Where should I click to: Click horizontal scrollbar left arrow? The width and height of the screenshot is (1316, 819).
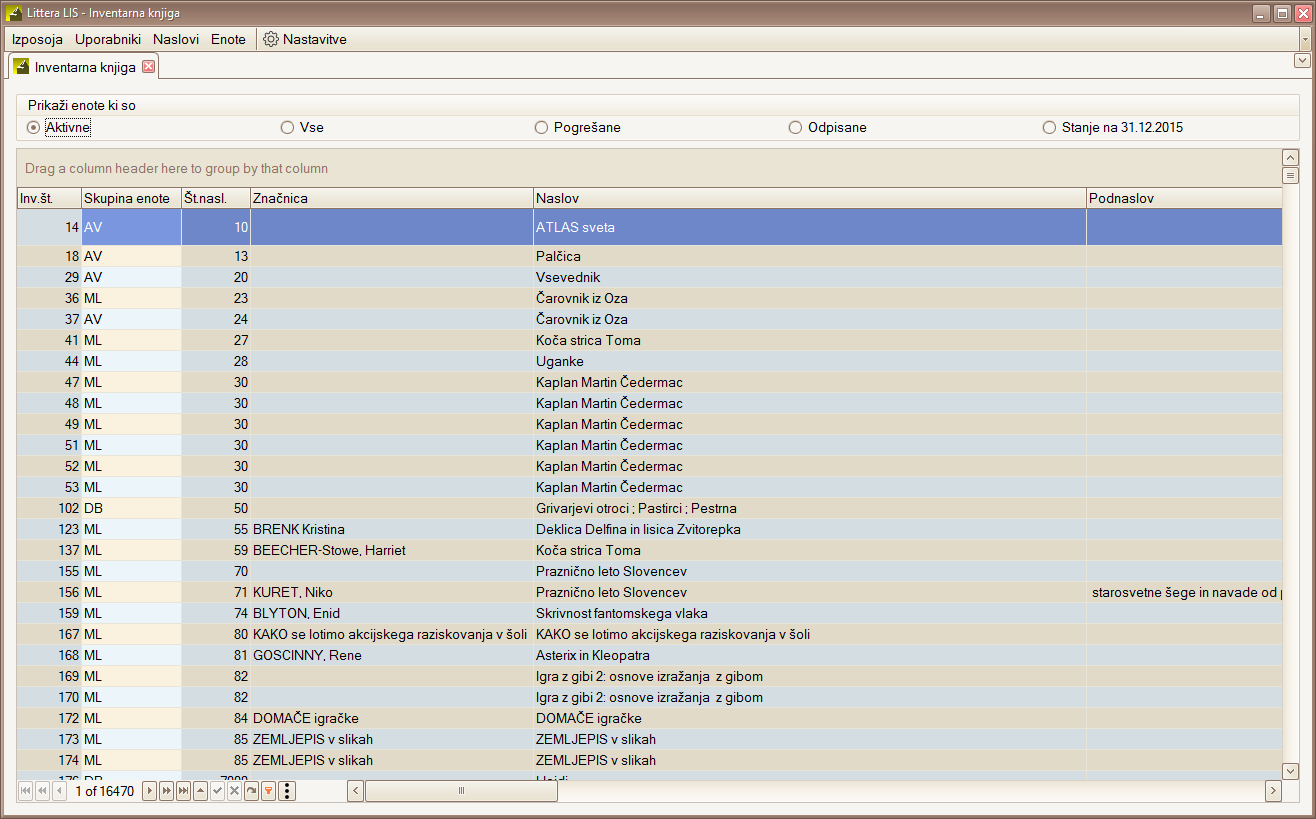(x=355, y=791)
